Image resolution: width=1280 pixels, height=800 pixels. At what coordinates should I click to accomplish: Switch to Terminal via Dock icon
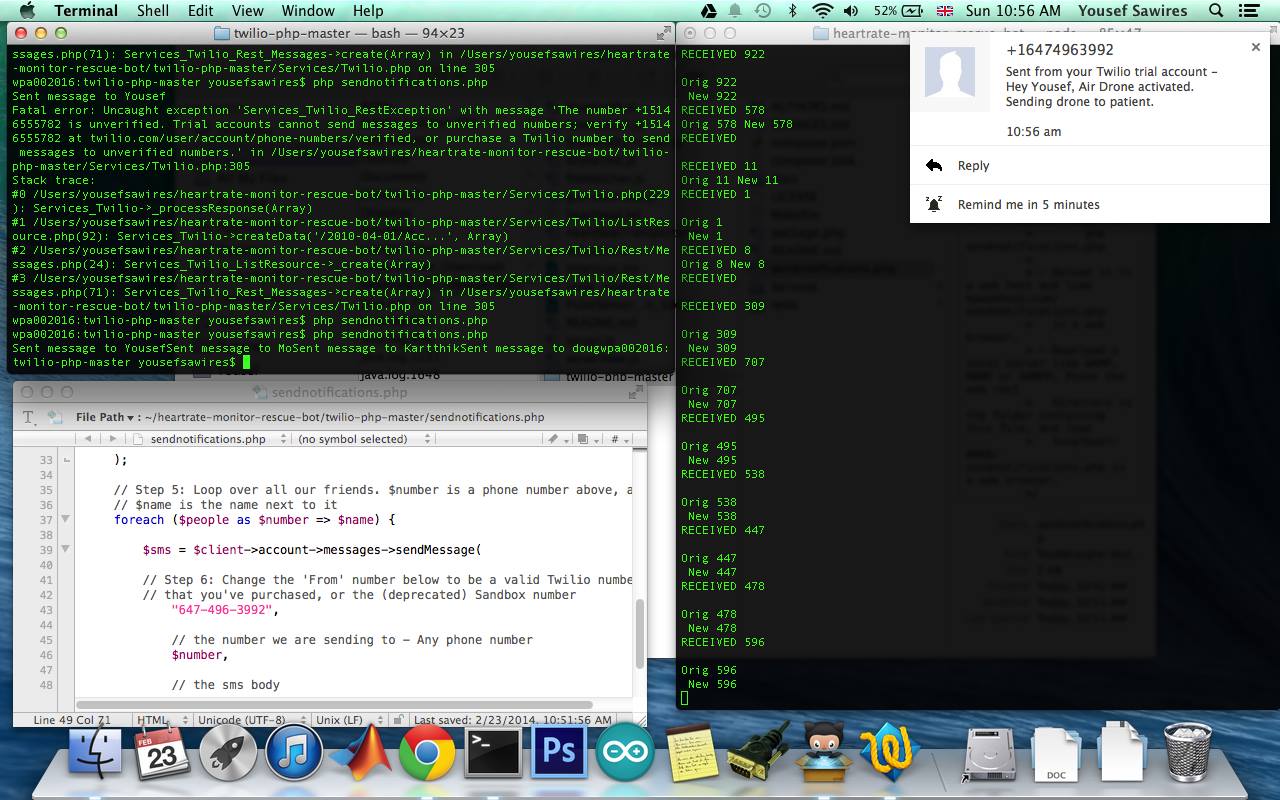494,752
